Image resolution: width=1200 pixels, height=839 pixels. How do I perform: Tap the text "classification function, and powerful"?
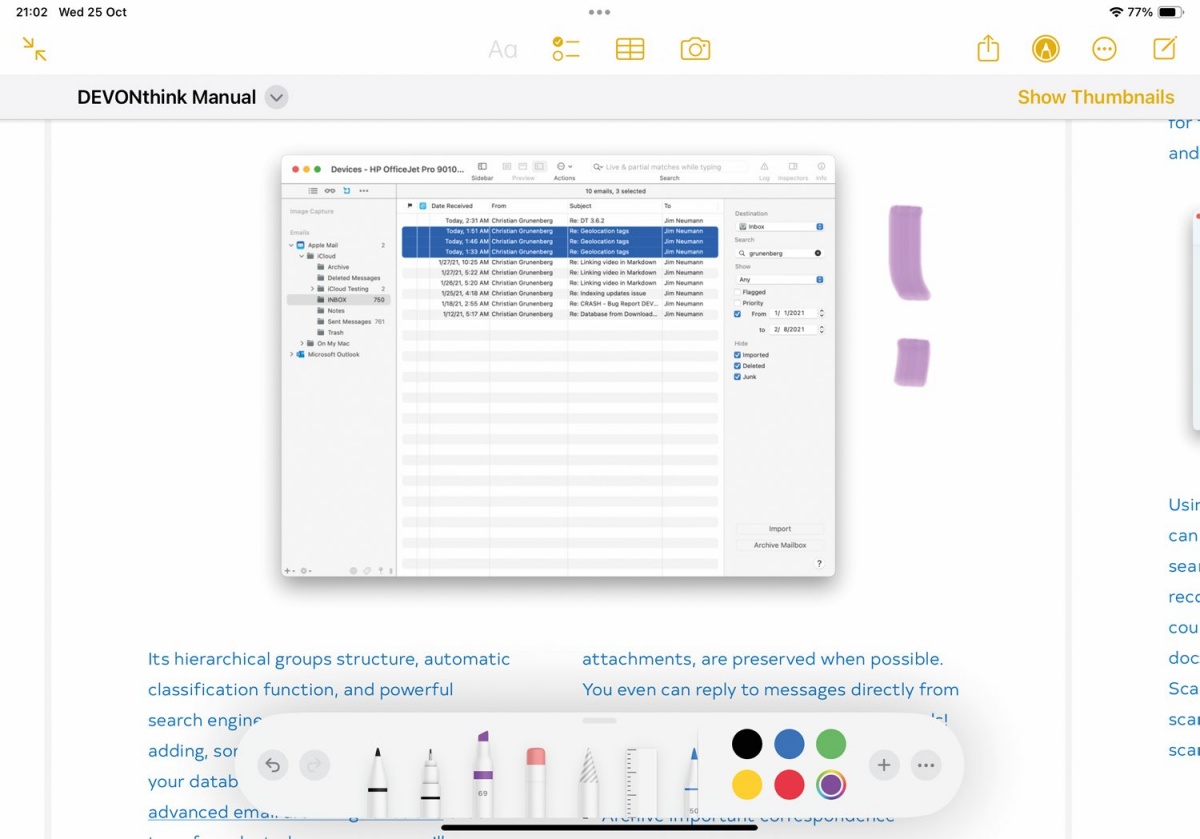[x=301, y=690]
